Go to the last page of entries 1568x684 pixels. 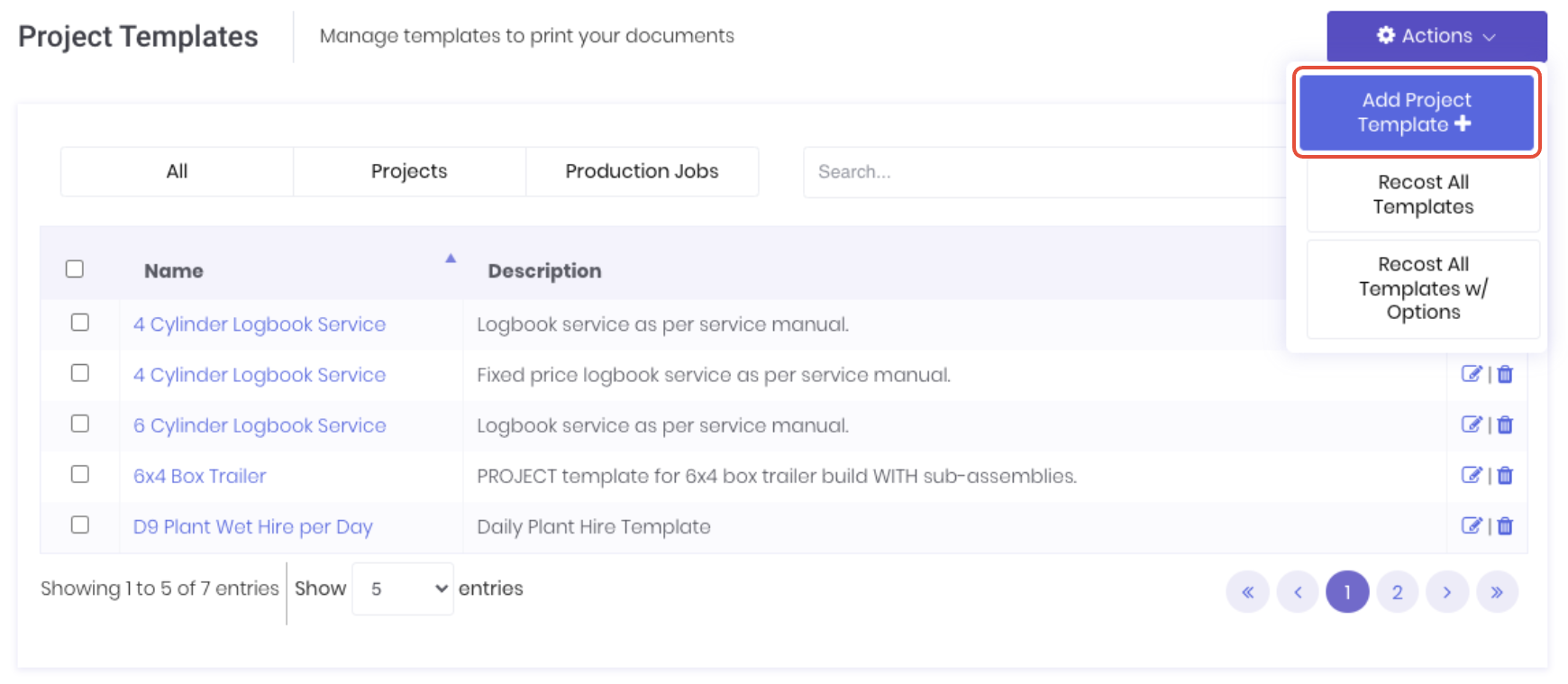pos(1497,592)
